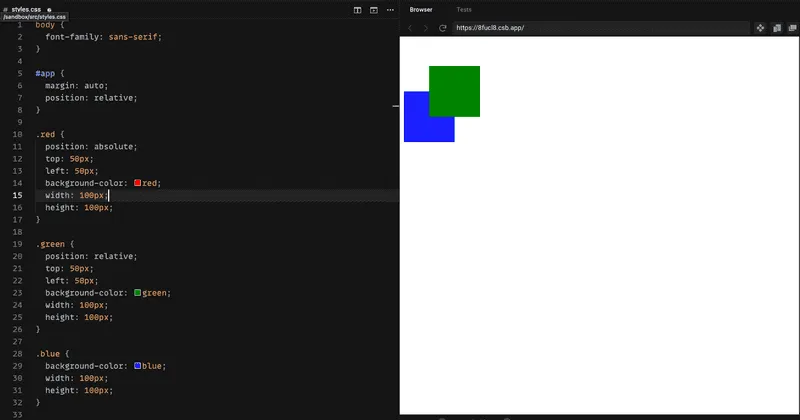Open the editor more options menu
The height and width of the screenshot is (420, 800).
click(390, 9)
